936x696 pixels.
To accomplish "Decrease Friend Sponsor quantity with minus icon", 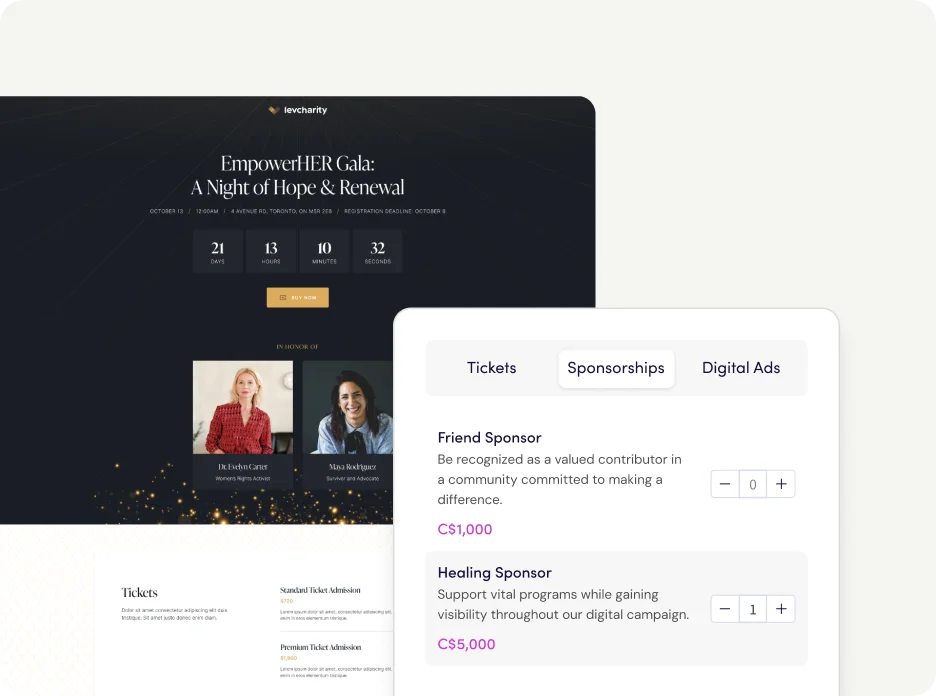I will coord(725,484).
